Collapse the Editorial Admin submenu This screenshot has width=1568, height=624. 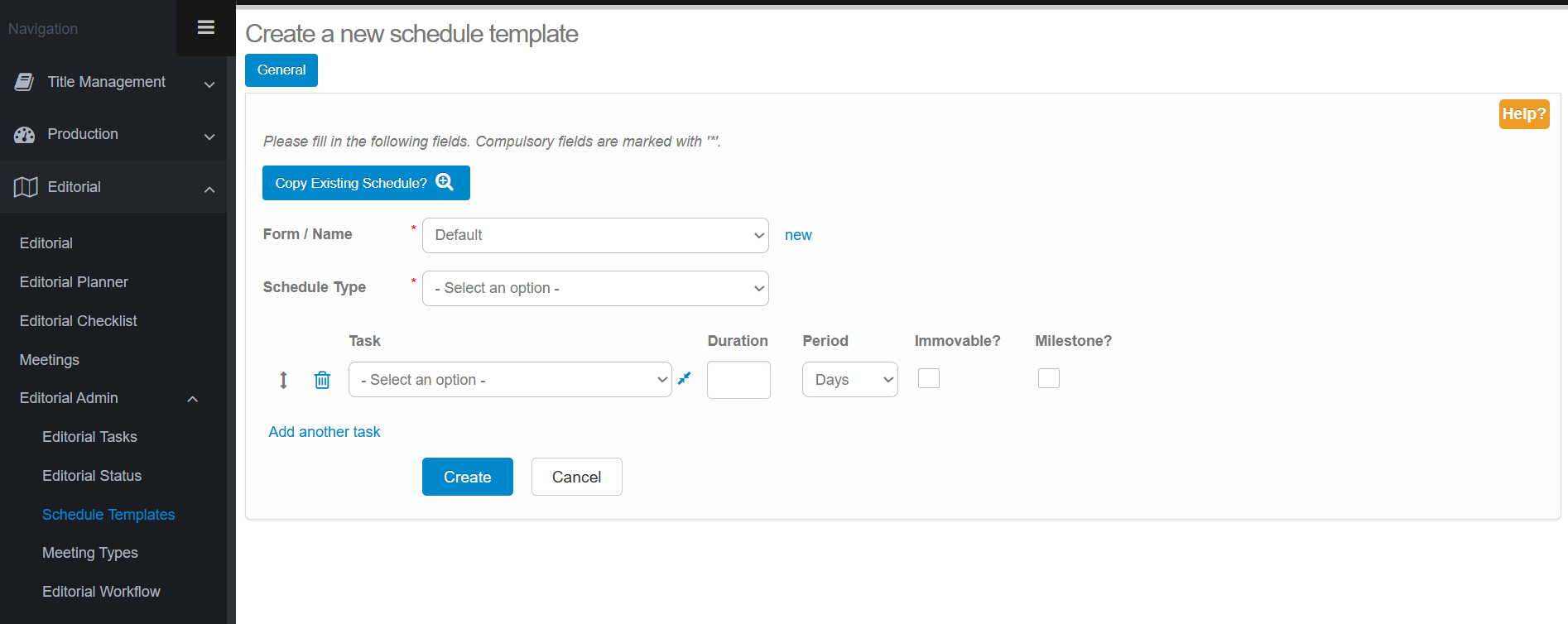[x=192, y=399]
